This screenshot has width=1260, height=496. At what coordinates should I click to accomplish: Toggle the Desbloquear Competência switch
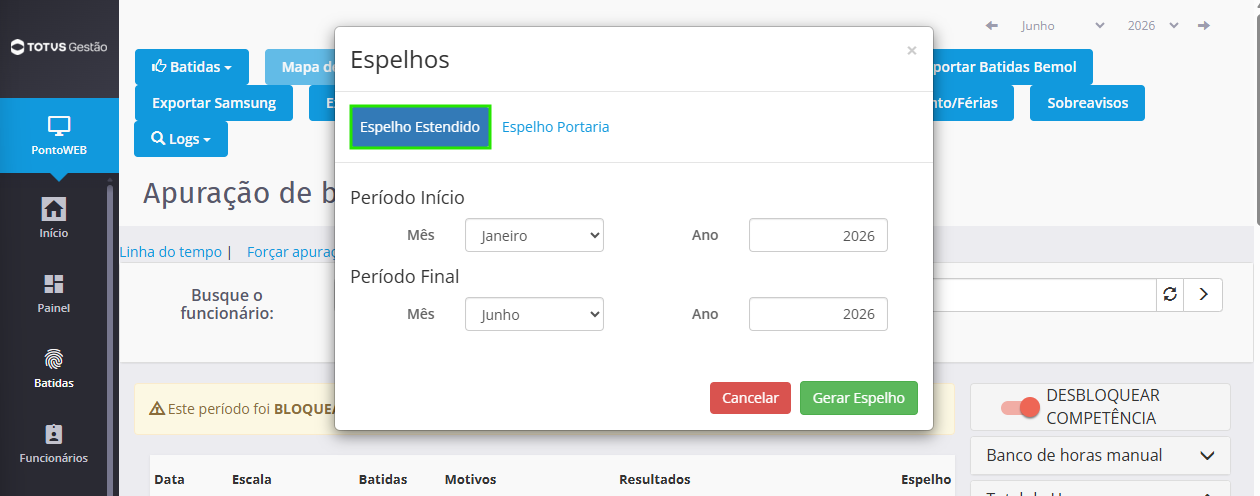click(1021, 407)
